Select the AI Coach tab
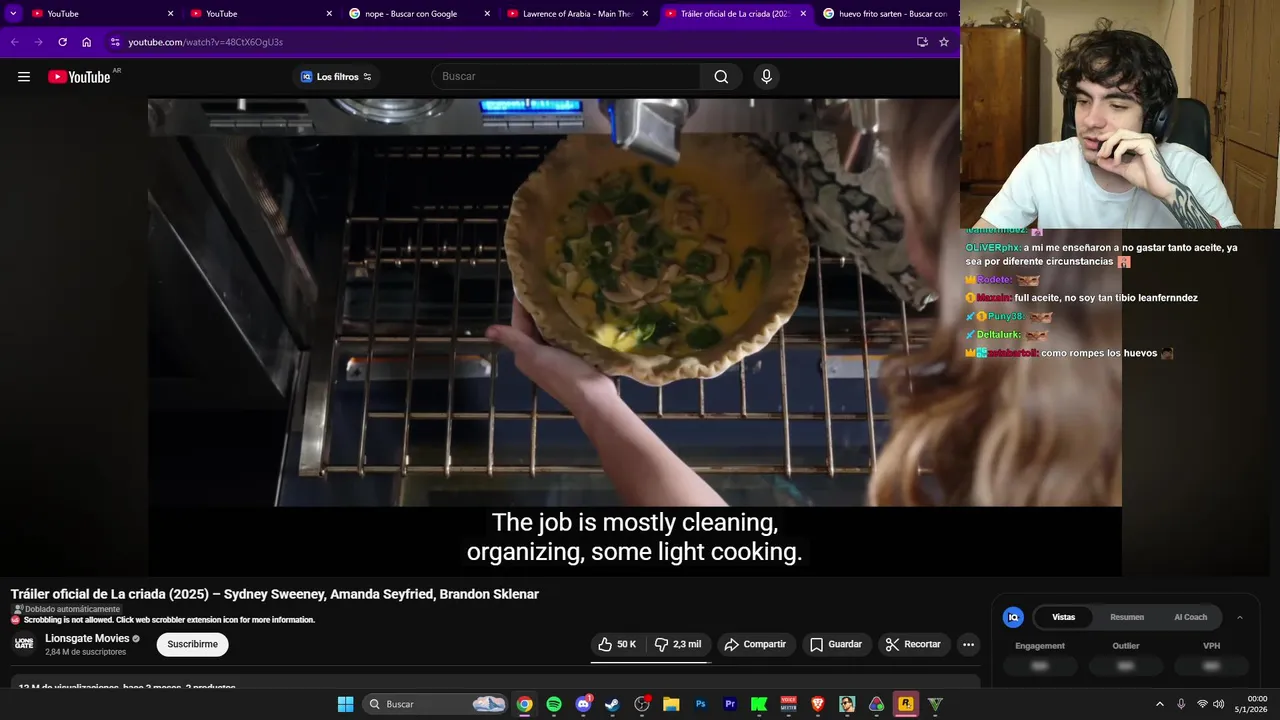This screenshot has height=720, width=1280. (x=1190, y=617)
